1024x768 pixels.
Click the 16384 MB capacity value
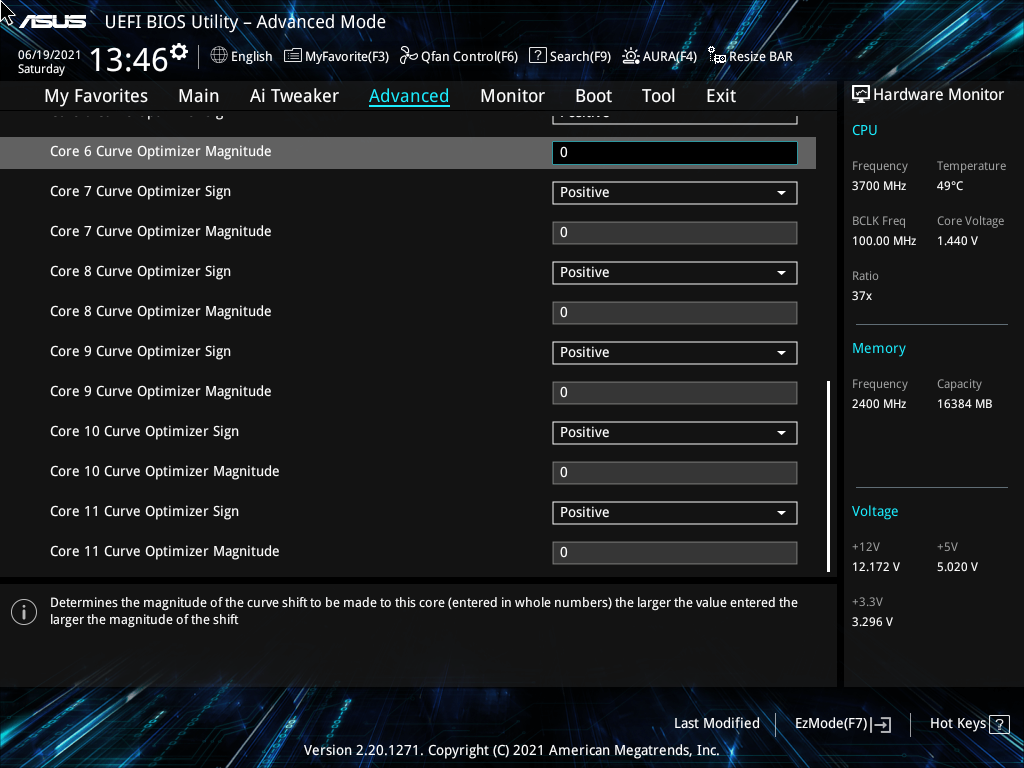click(x=965, y=404)
